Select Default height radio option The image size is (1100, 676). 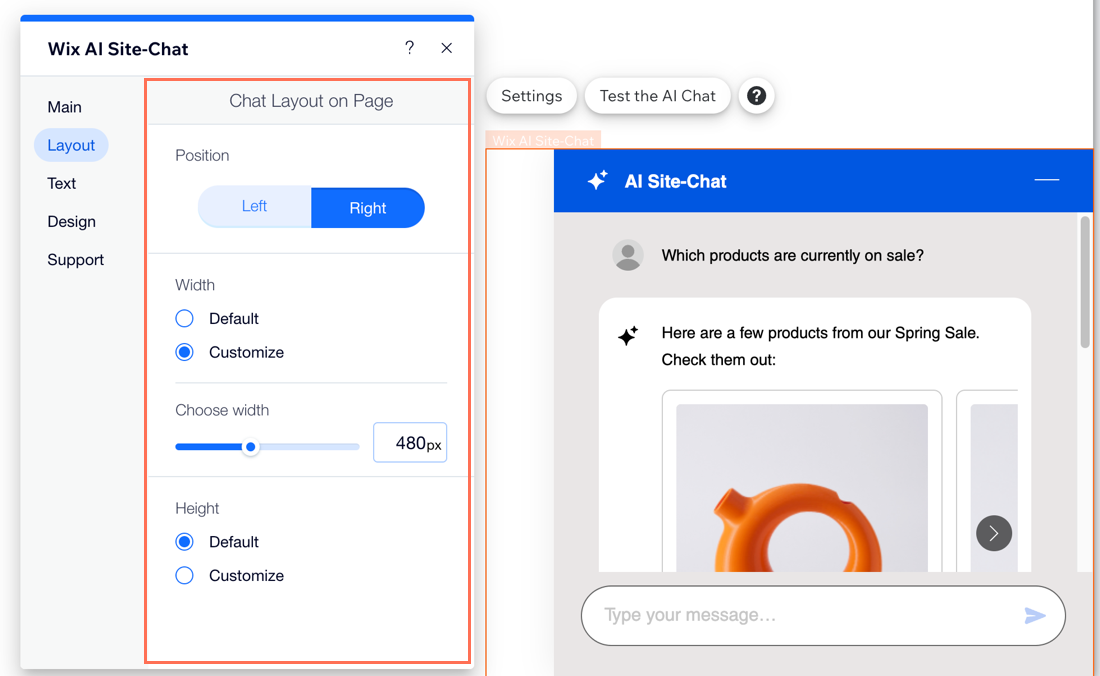point(185,541)
